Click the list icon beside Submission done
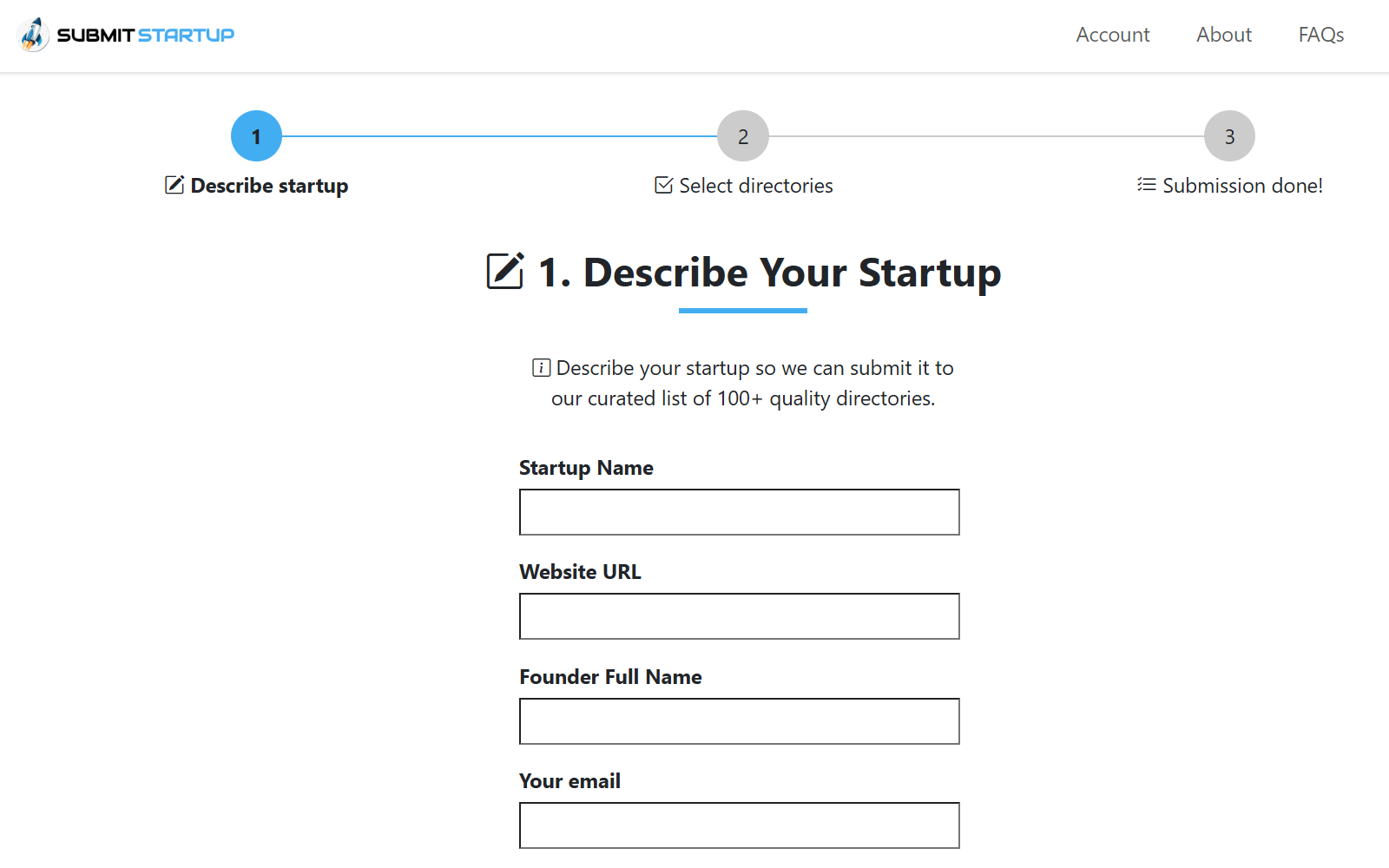 (x=1147, y=185)
